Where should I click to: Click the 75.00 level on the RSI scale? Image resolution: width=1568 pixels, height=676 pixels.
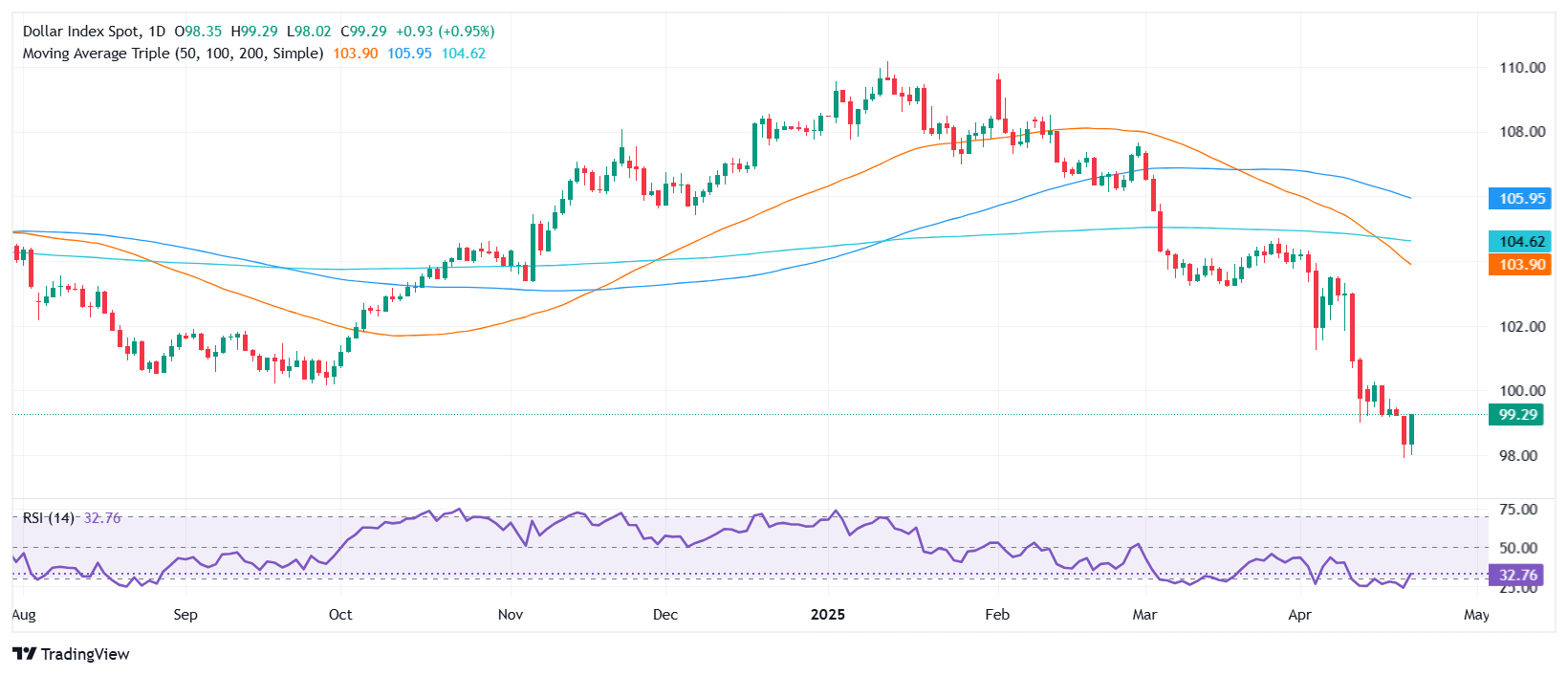coord(1518,510)
